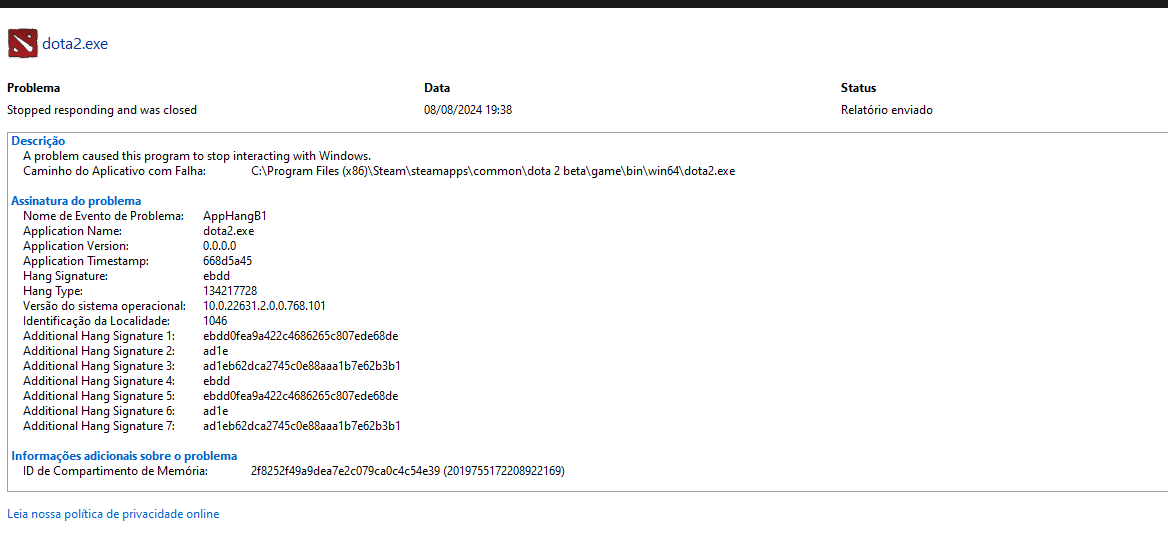The width and height of the screenshot is (1168, 543).
Task: Click the 'Additional Hang Signature 4:' label
Action: click(99, 381)
